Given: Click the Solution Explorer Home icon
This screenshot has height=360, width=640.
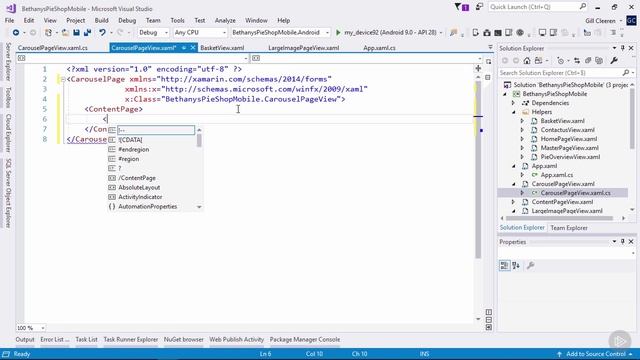Looking at the screenshot, I should (527, 61).
